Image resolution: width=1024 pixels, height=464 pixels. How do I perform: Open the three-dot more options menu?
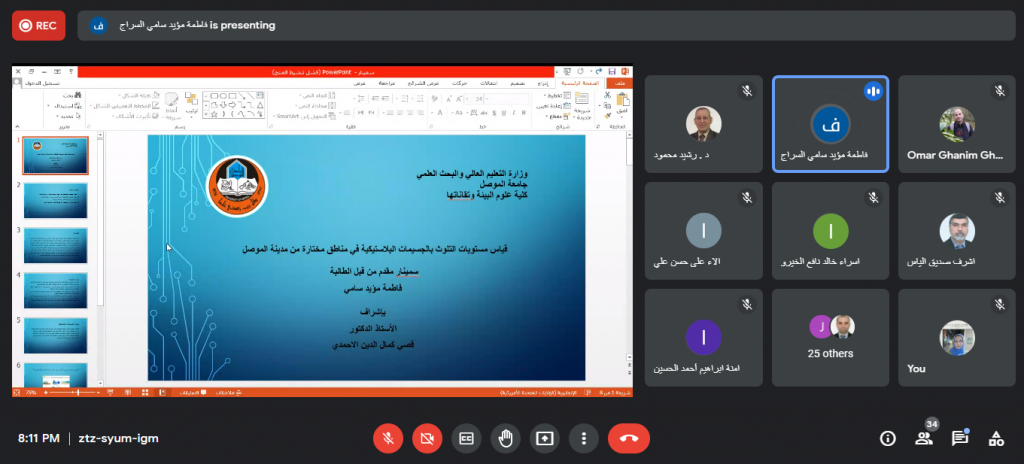[584, 438]
